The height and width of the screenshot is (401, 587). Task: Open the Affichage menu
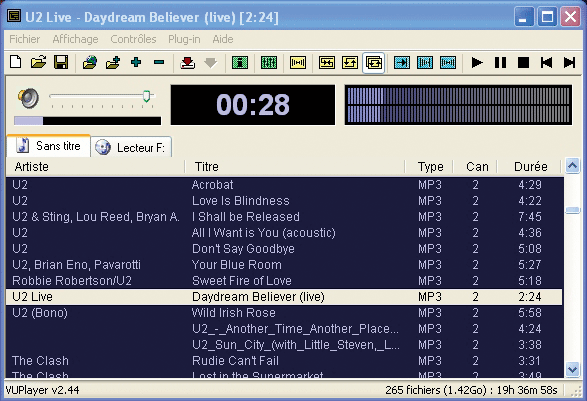(x=75, y=39)
